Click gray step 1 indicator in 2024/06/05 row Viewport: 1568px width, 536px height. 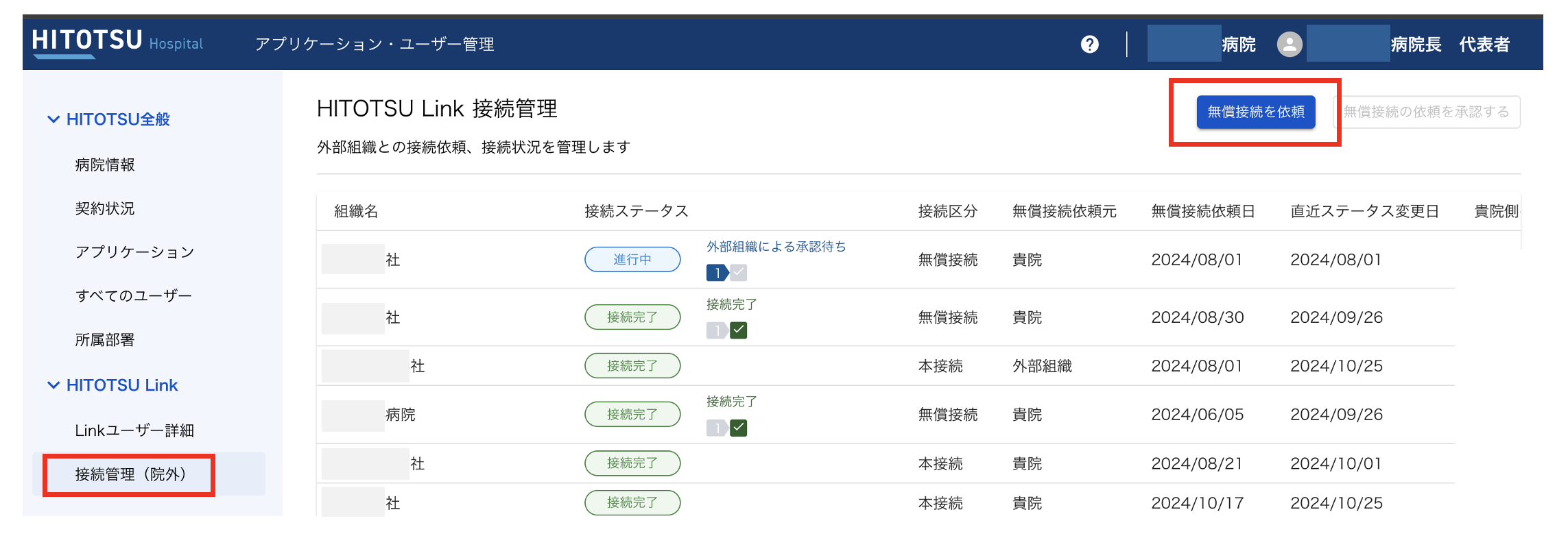(717, 428)
